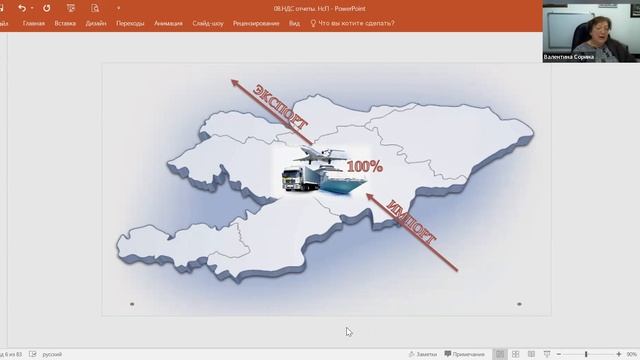Click the Undo arrow in the title bar
The width and height of the screenshot is (640, 360).
22,8
